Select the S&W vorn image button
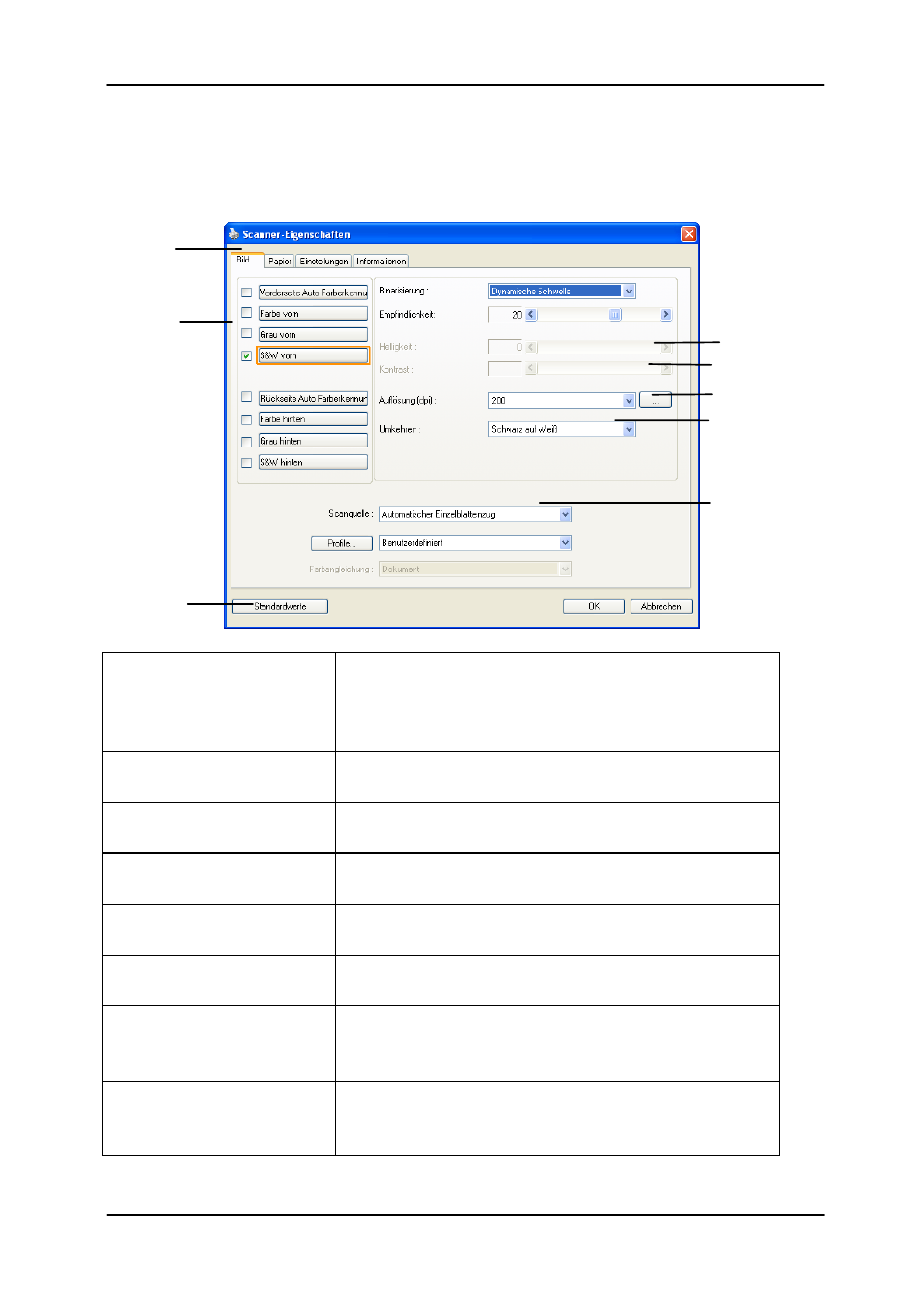The width and height of the screenshot is (924, 1294). click(313, 356)
